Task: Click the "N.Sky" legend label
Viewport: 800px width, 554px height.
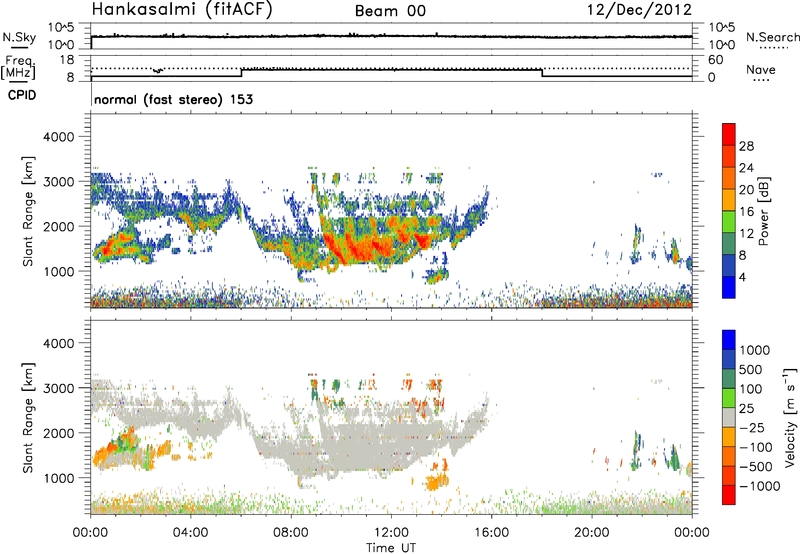Action: 19,37
